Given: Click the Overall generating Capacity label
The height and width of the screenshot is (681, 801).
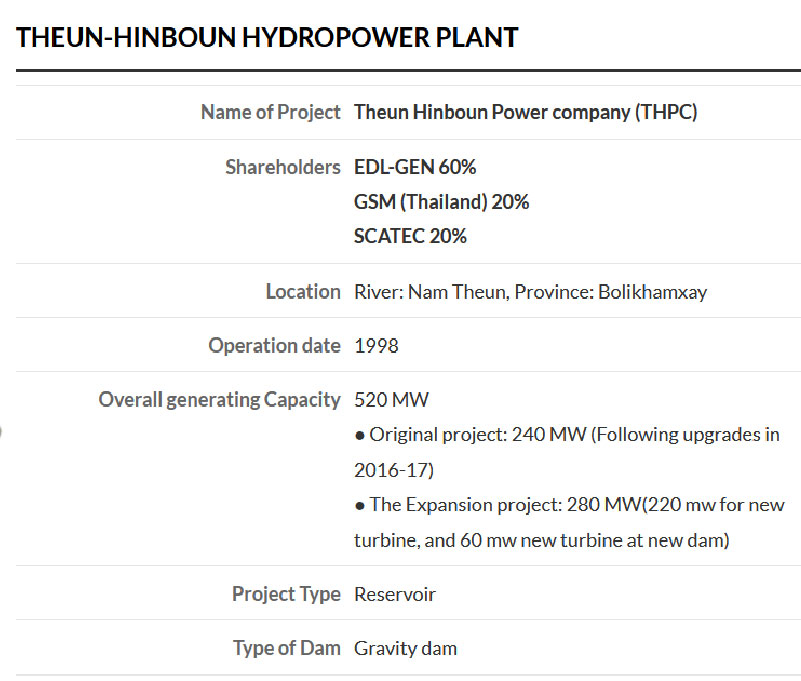Looking at the screenshot, I should click(219, 400).
